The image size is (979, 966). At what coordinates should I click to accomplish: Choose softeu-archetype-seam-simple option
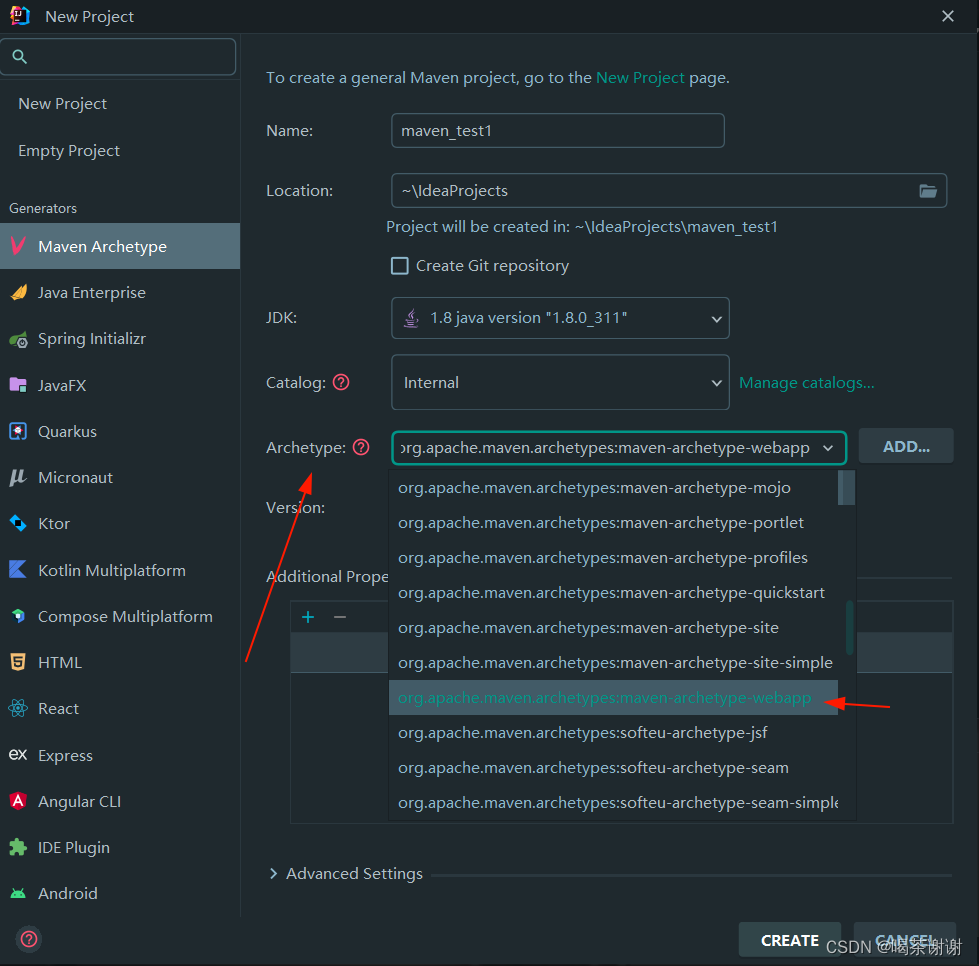612,802
